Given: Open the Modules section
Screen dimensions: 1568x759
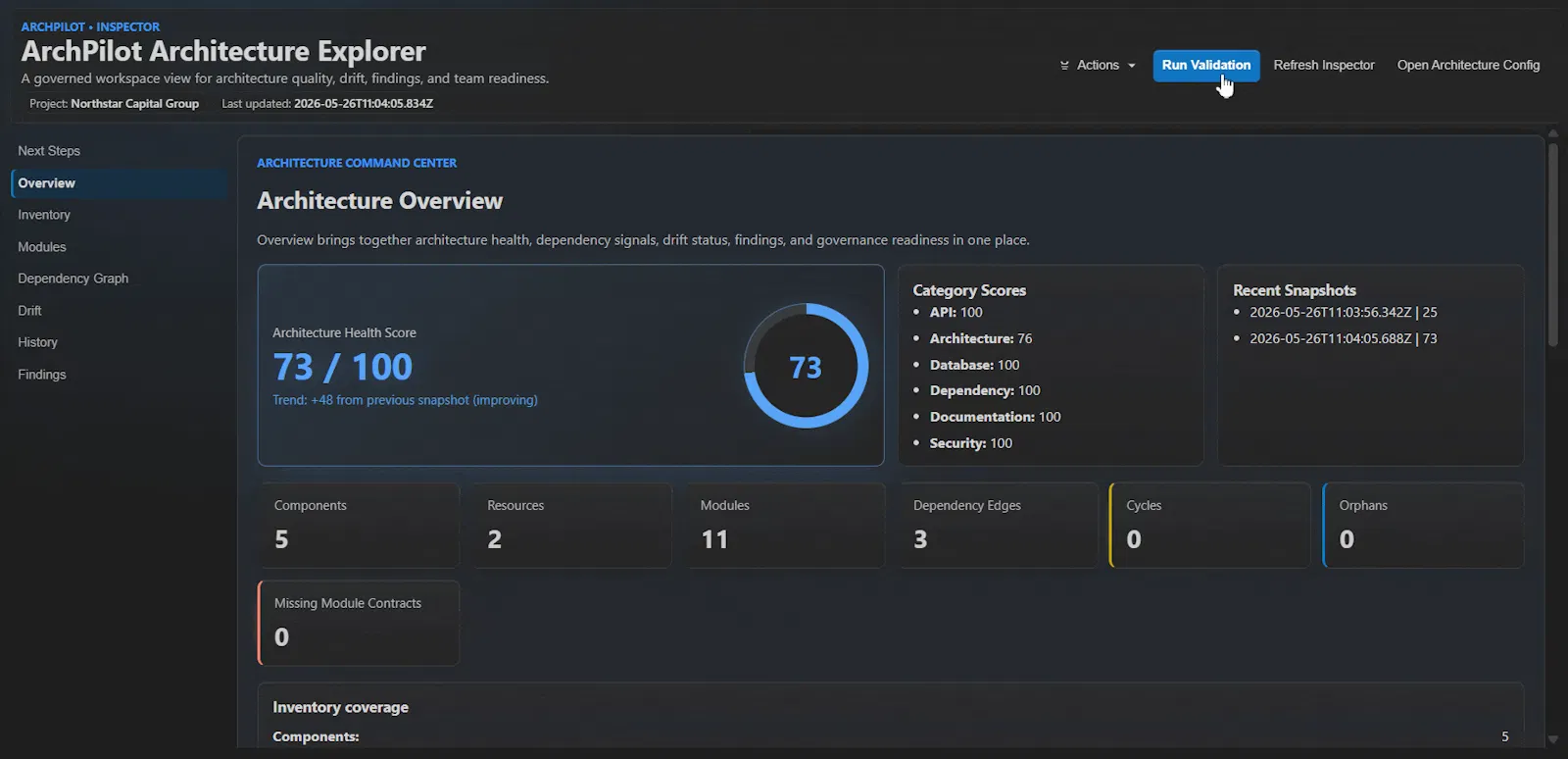Looking at the screenshot, I should click(x=118, y=247).
